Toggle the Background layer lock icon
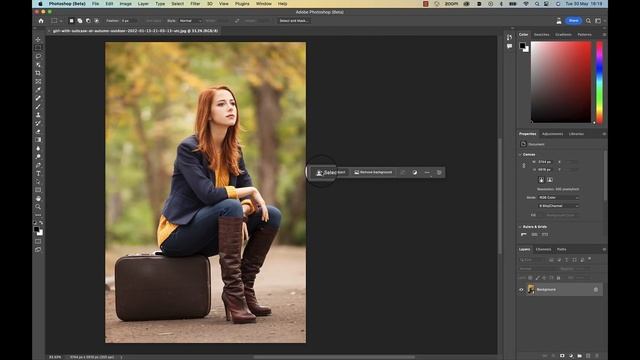 tap(596, 289)
